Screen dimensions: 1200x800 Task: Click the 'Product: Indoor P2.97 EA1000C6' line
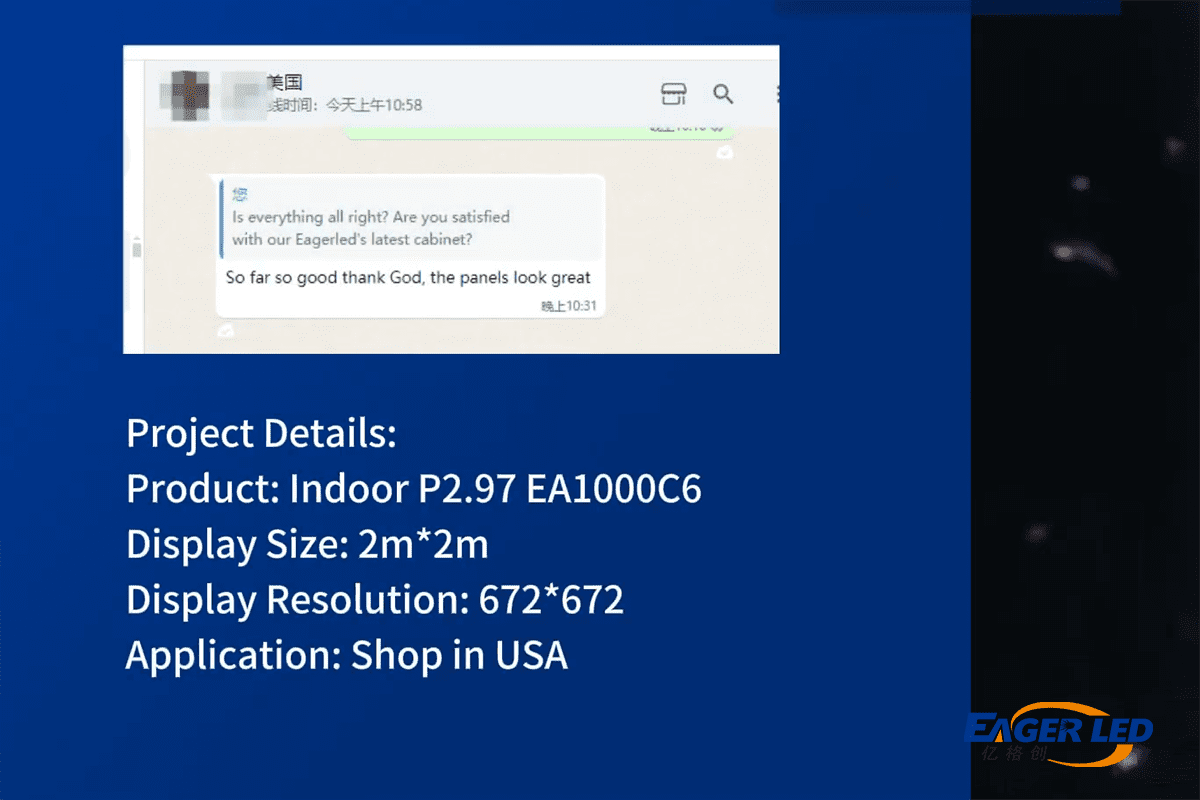tap(413, 489)
